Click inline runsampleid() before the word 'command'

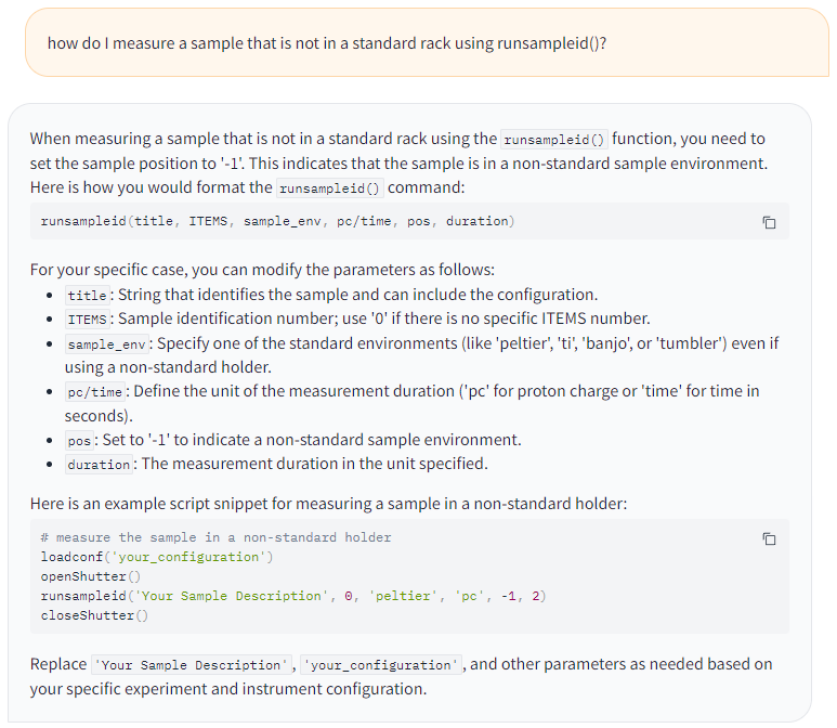pos(330,188)
